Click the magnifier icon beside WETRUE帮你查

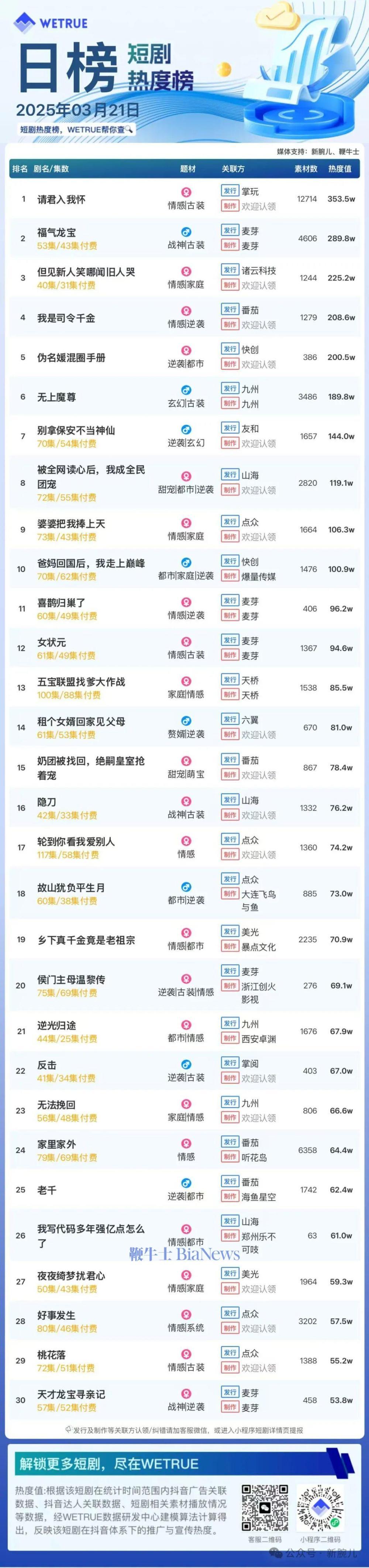[129, 129]
